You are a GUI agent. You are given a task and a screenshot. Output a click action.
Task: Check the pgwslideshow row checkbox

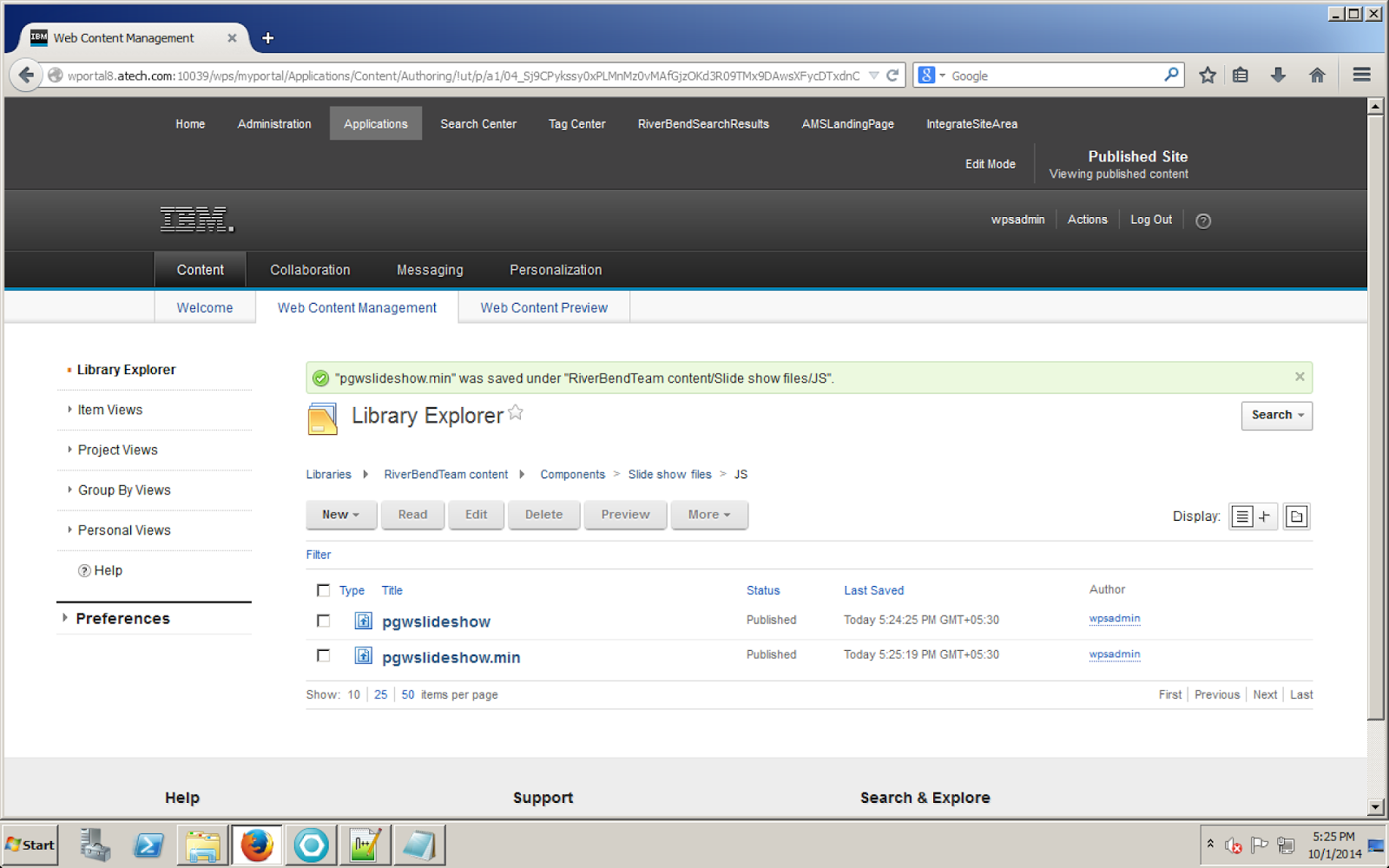[323, 621]
